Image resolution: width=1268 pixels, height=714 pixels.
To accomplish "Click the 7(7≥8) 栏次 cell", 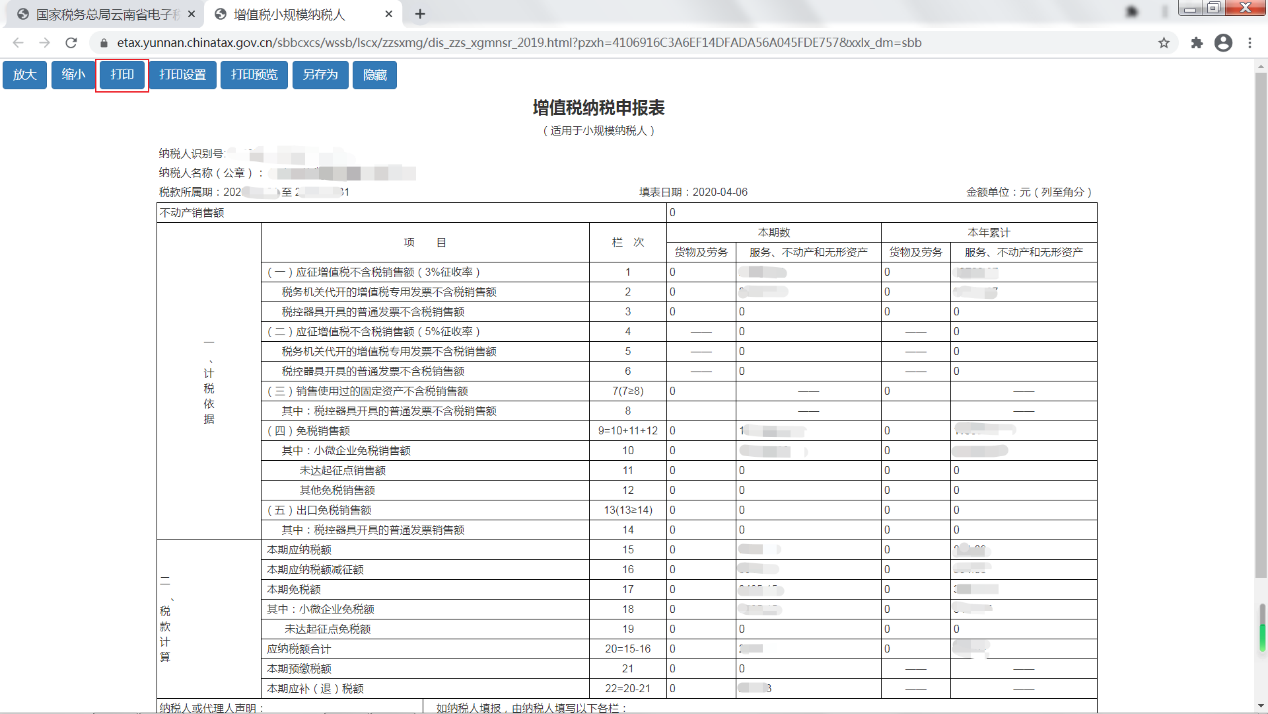I will [x=628, y=391].
